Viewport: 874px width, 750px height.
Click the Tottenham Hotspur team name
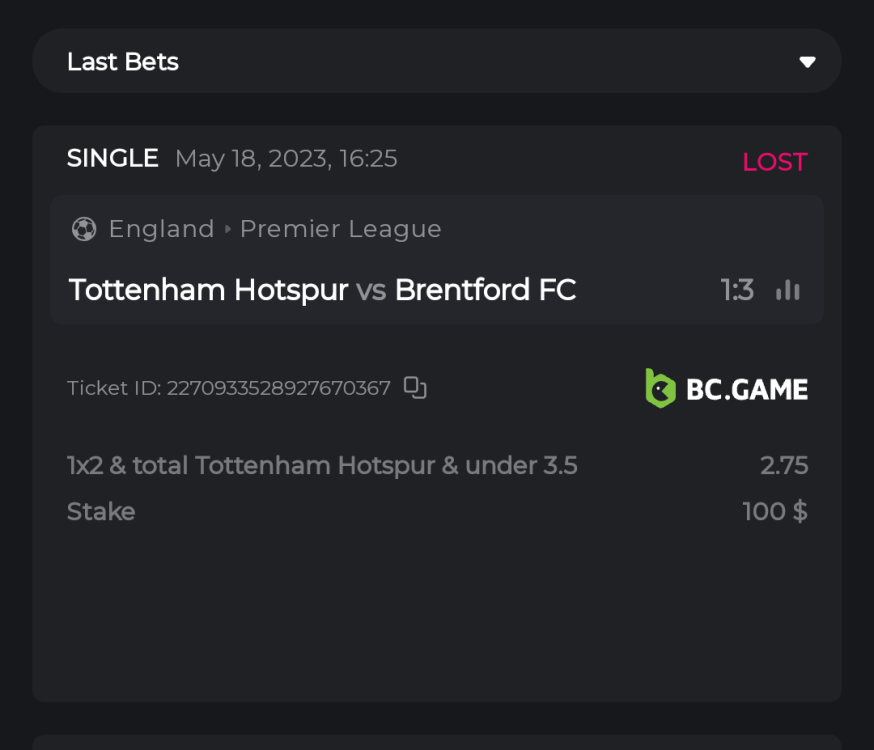coord(208,290)
